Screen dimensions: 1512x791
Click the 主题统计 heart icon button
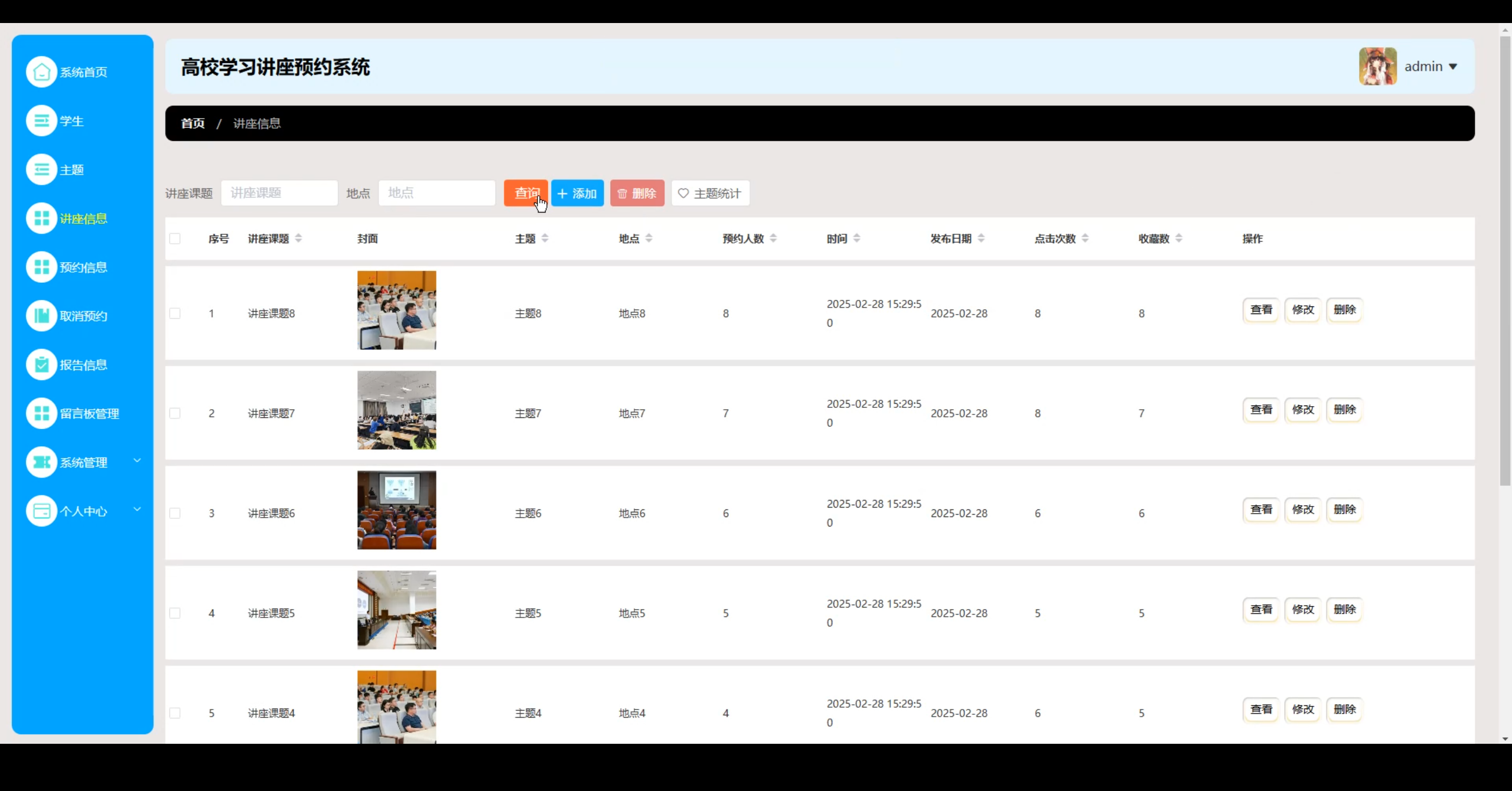pos(709,193)
